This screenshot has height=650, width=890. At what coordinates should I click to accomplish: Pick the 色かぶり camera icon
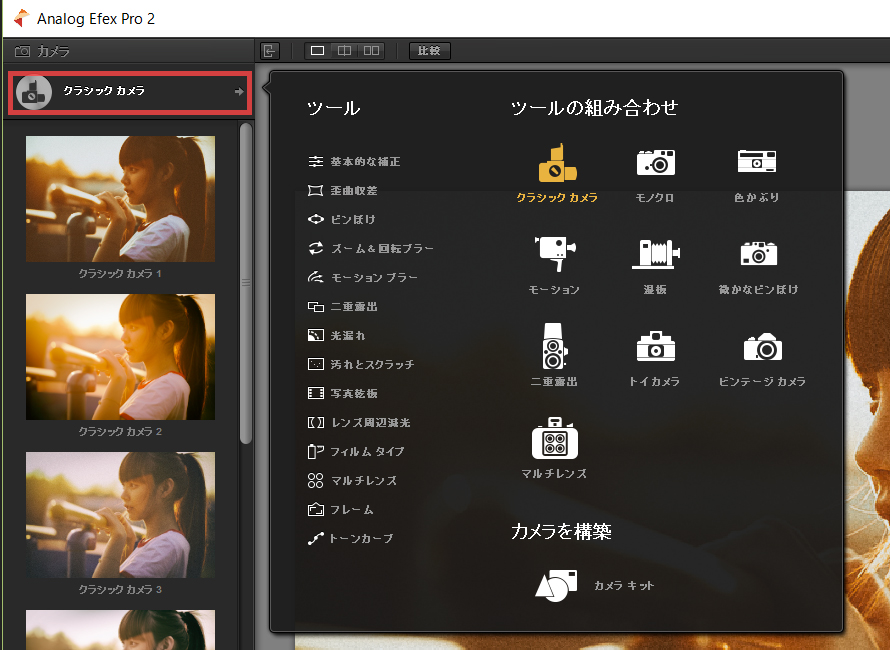click(757, 161)
